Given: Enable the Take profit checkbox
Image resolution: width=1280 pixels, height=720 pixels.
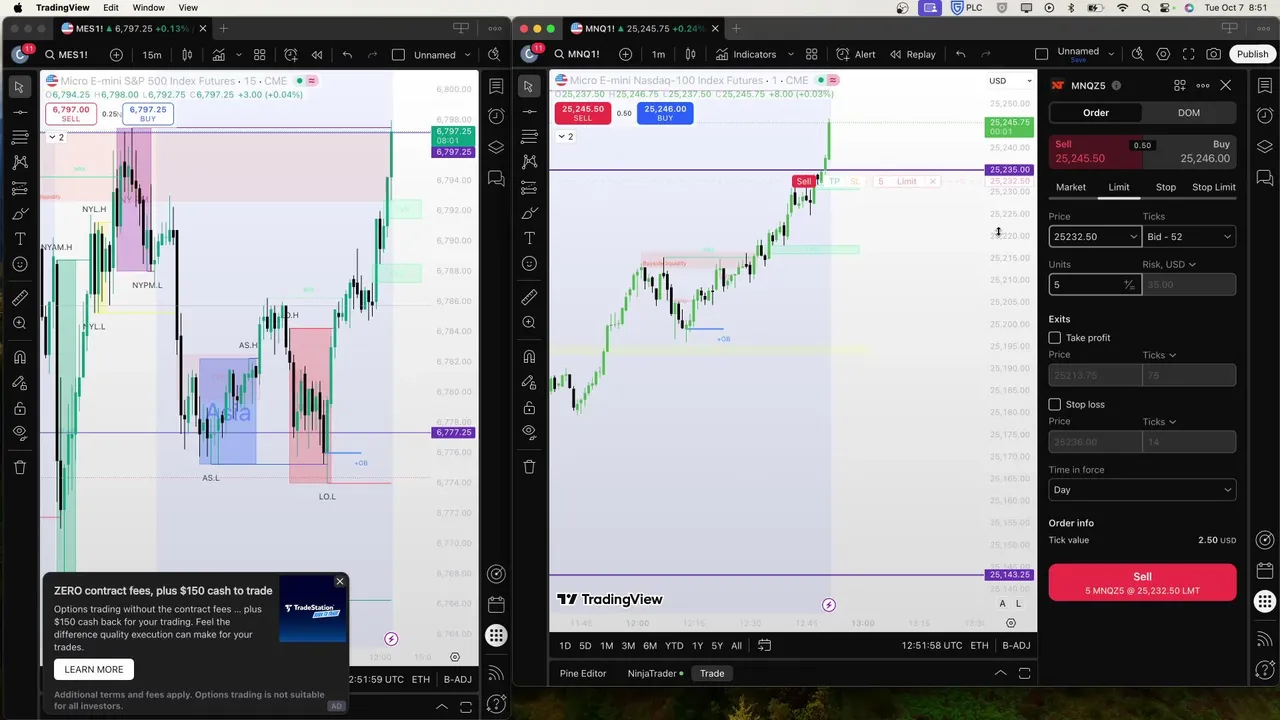Looking at the screenshot, I should click(x=1054, y=338).
